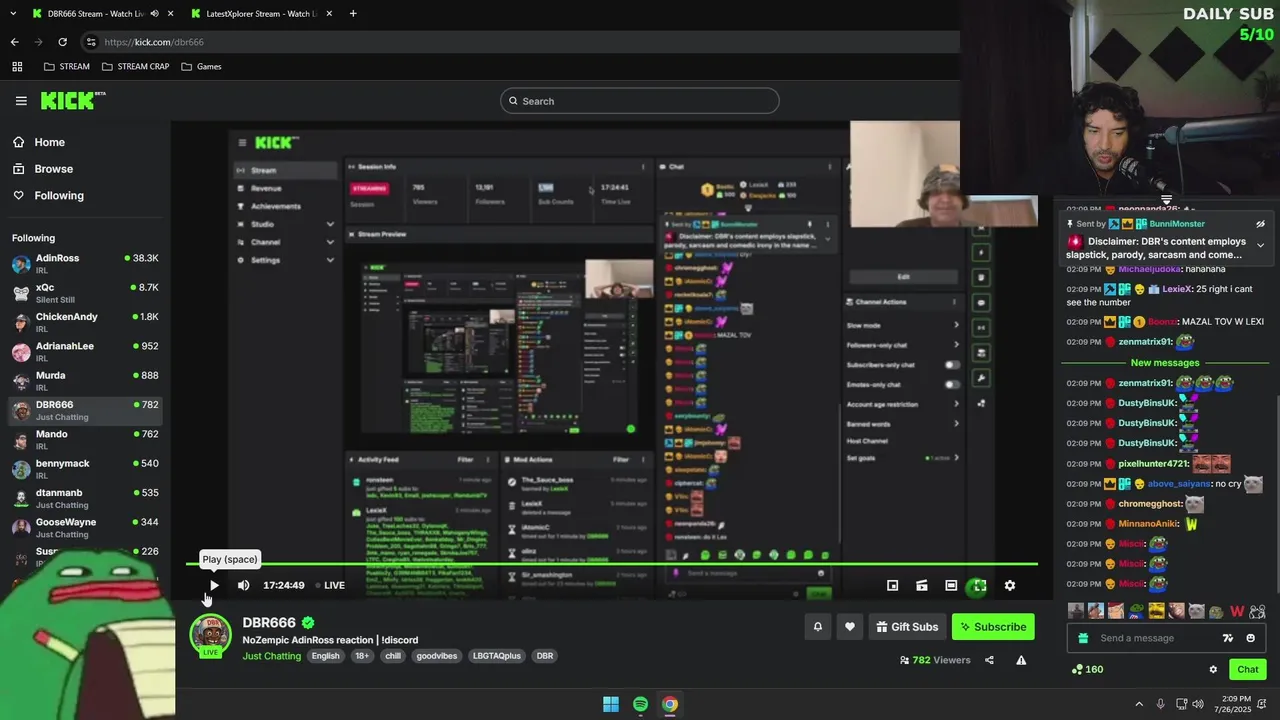The image size is (1280, 720).
Task: Switch to theater mode in player
Action: 951,585
